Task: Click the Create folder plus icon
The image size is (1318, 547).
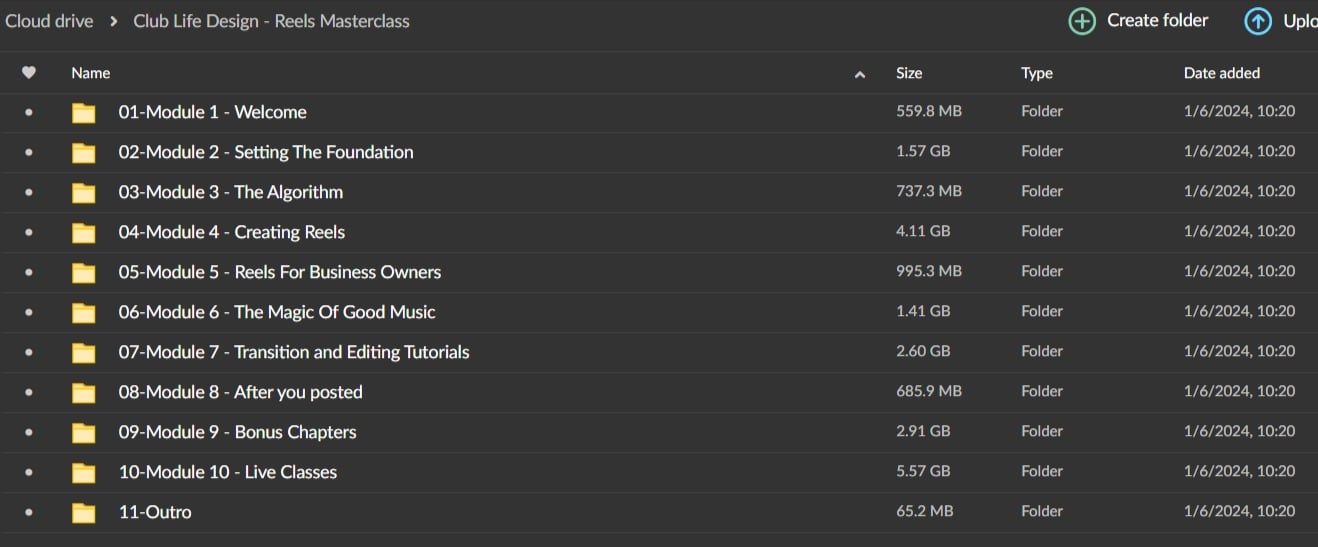Action: [x=1082, y=21]
